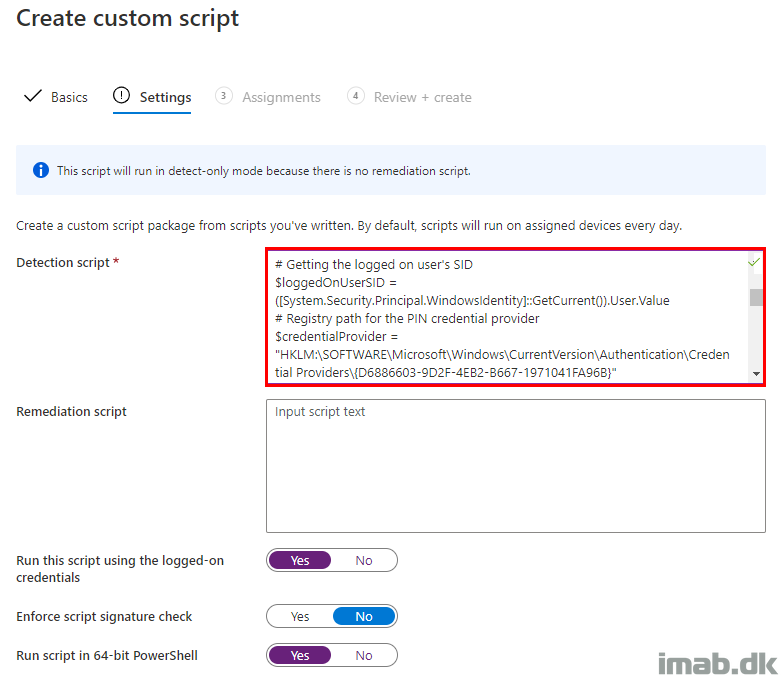Set Run script in 64-bit PowerShell to No
Viewport: 781px width, 676px height.
[364, 656]
